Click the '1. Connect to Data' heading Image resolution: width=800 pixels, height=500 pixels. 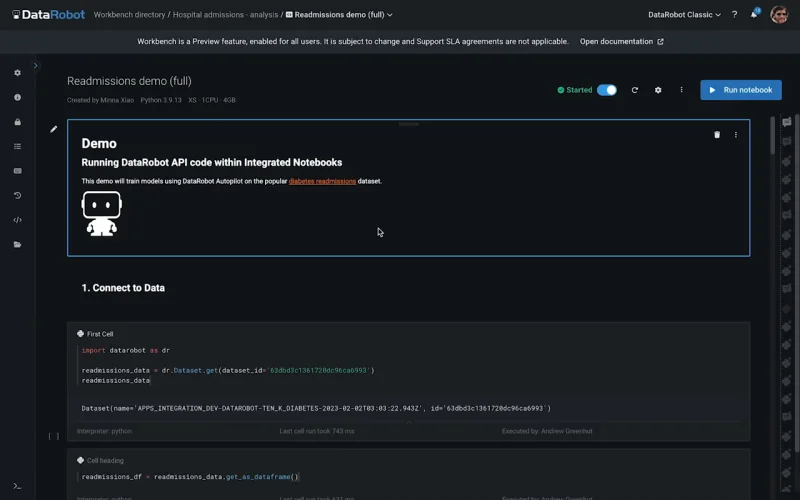coord(123,288)
